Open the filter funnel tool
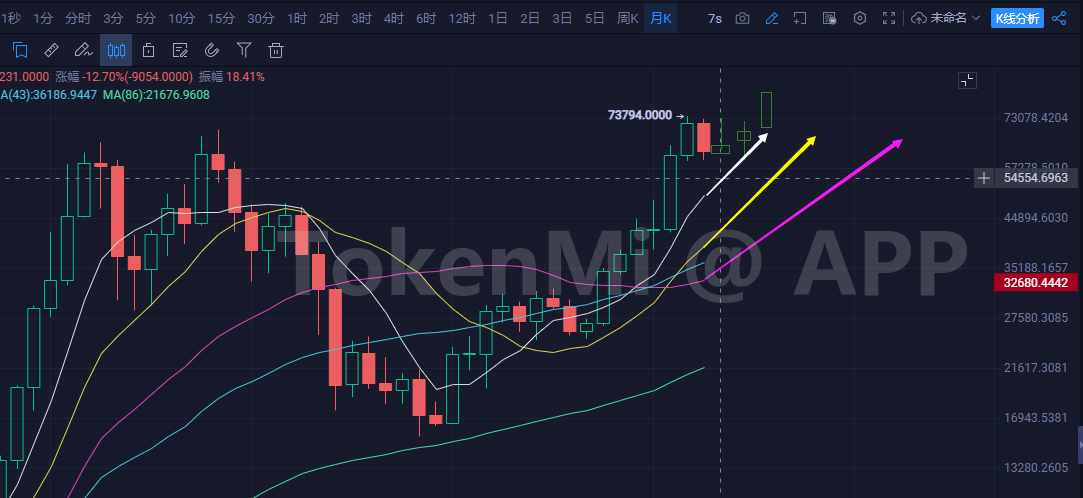Viewport: 1083px width, 498px height. [244, 50]
